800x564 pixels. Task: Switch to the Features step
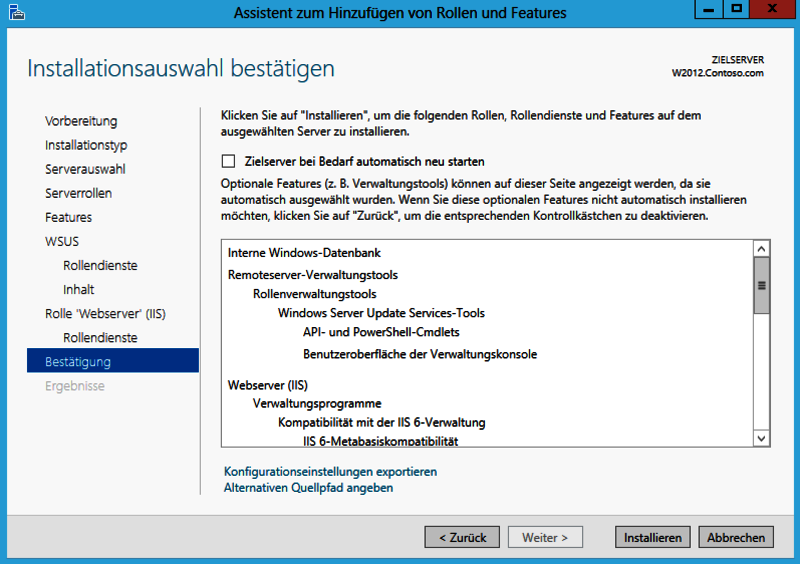[x=68, y=217]
